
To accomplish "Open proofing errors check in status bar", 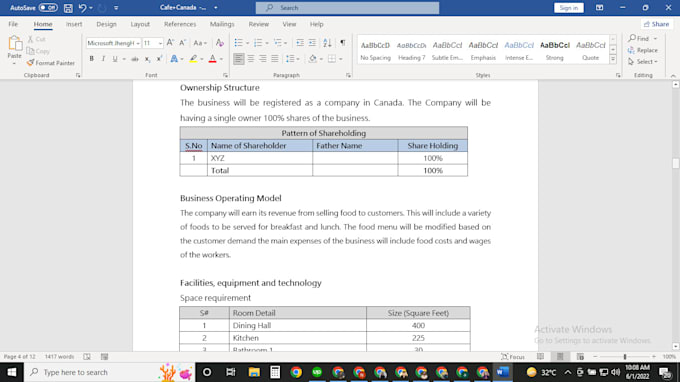I will (87, 356).
